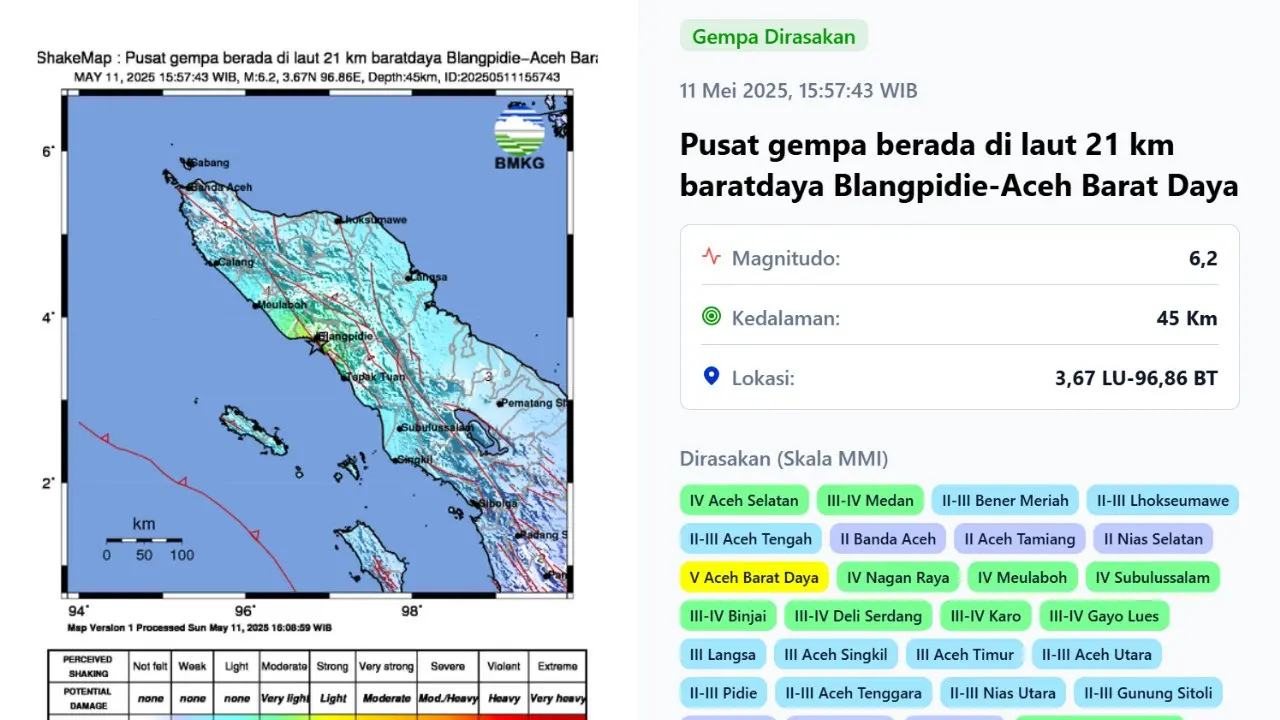Click Singkil label on the map

point(414,460)
